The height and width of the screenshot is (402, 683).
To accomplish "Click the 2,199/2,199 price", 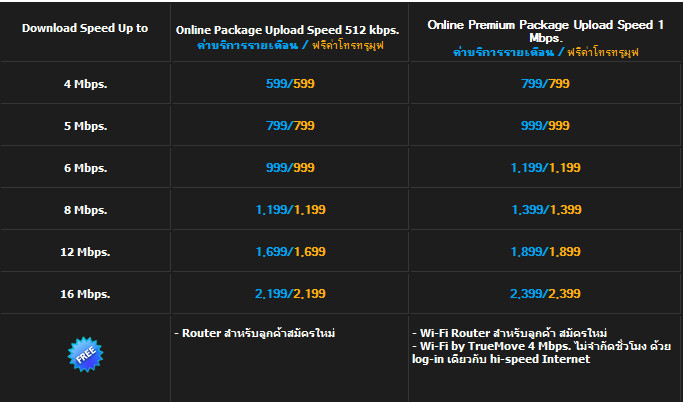I will point(290,294).
